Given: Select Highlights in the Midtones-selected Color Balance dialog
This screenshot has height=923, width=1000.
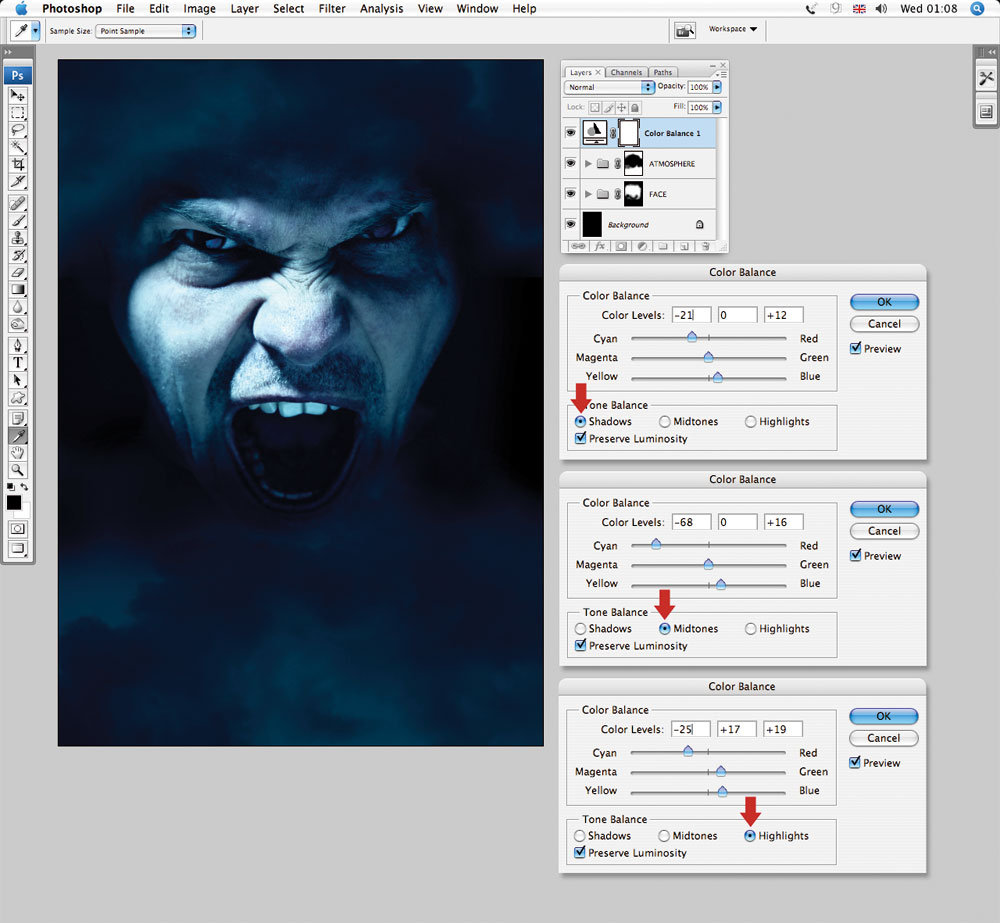Looking at the screenshot, I should [777, 629].
